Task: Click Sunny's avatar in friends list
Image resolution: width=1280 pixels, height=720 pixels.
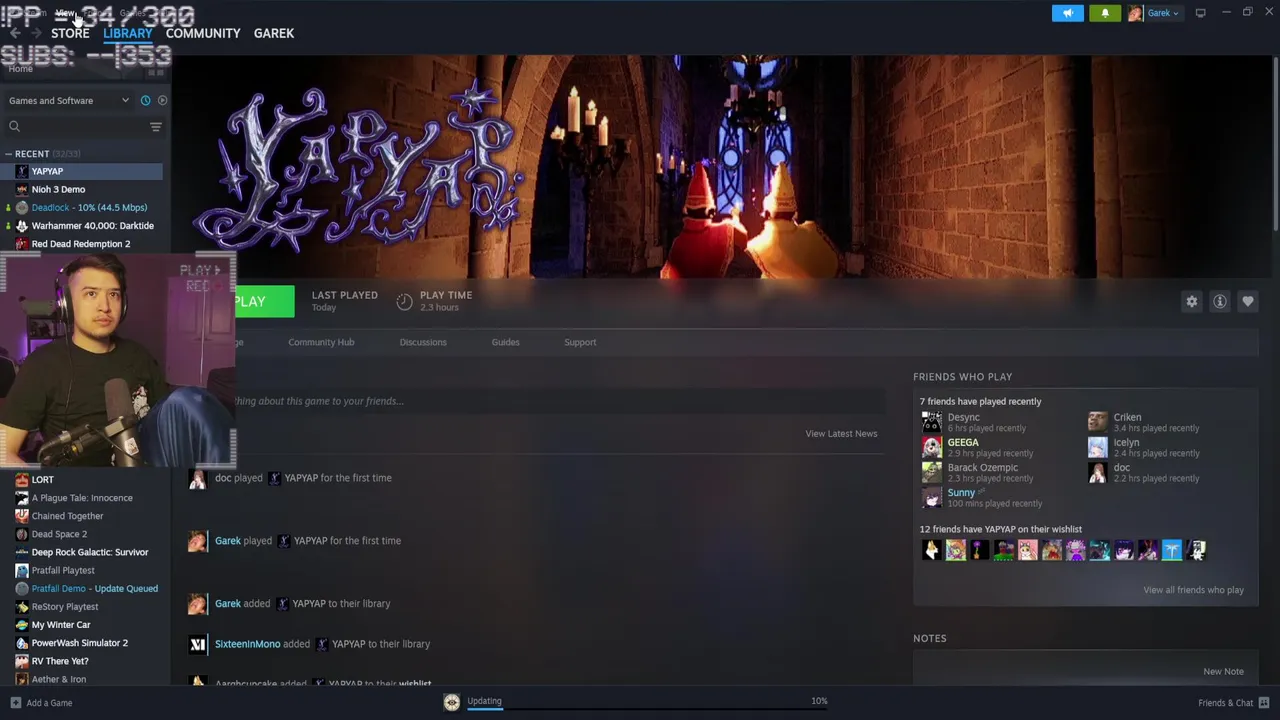Action: (x=931, y=497)
